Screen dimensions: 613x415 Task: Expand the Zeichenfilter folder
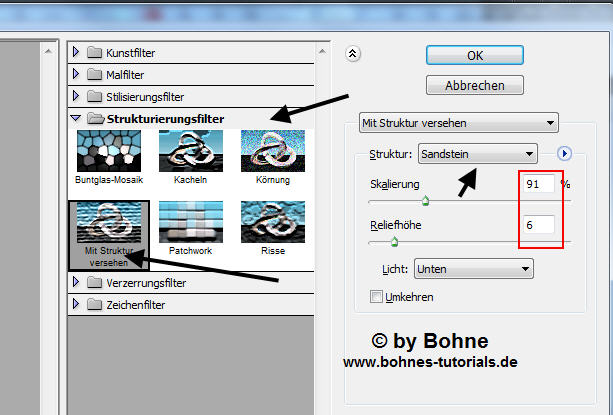(x=77, y=305)
